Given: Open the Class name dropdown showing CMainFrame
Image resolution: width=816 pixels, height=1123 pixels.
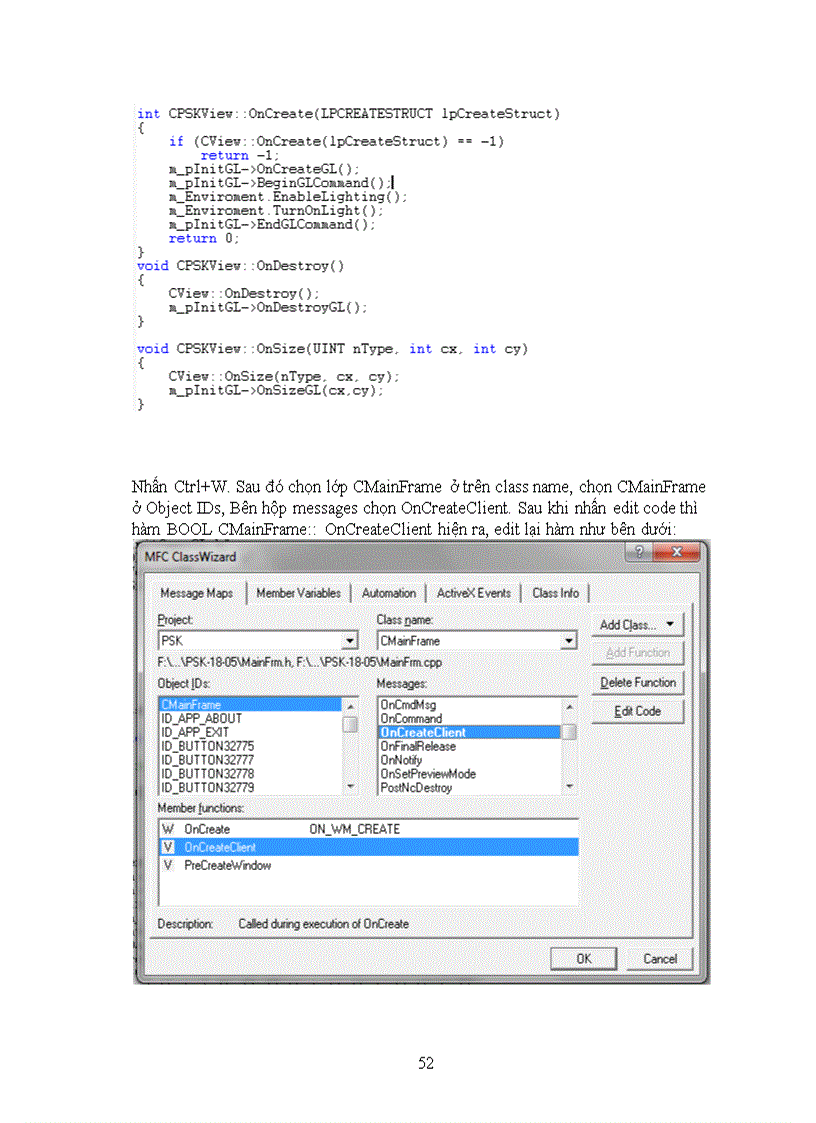Looking at the screenshot, I should (x=570, y=640).
